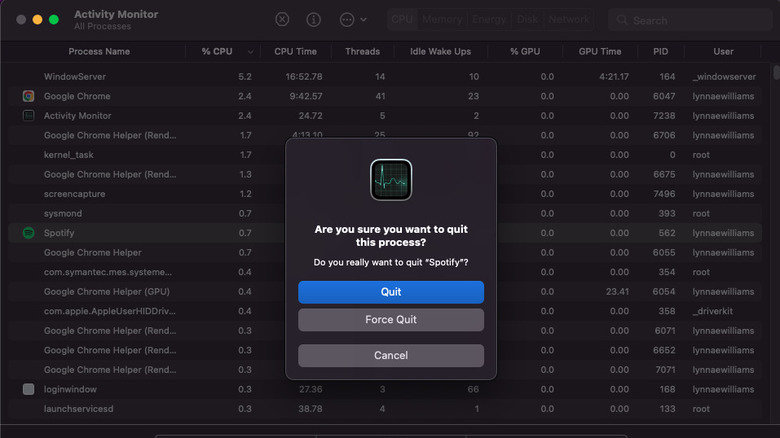Click the loginwindow process icon
This screenshot has height=438, width=780.
coord(28,389)
